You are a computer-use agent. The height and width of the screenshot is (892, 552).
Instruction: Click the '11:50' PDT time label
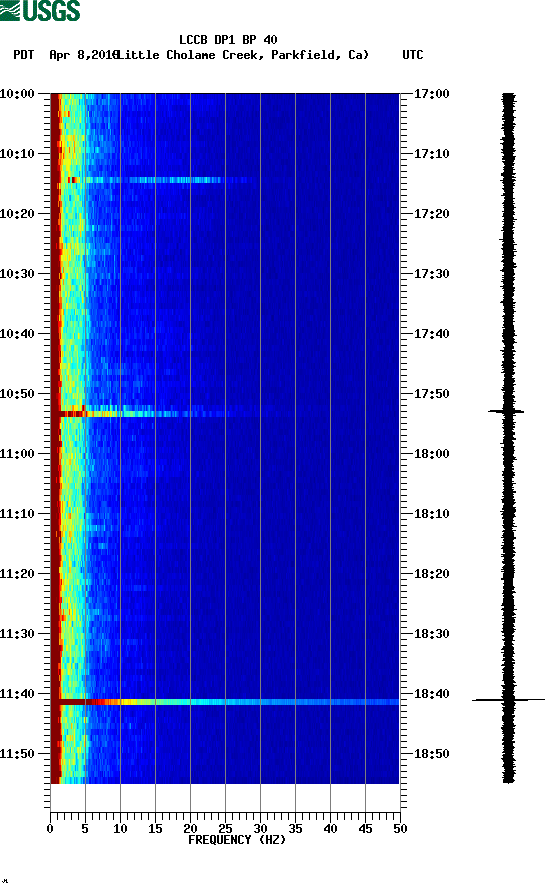[x=17, y=754]
